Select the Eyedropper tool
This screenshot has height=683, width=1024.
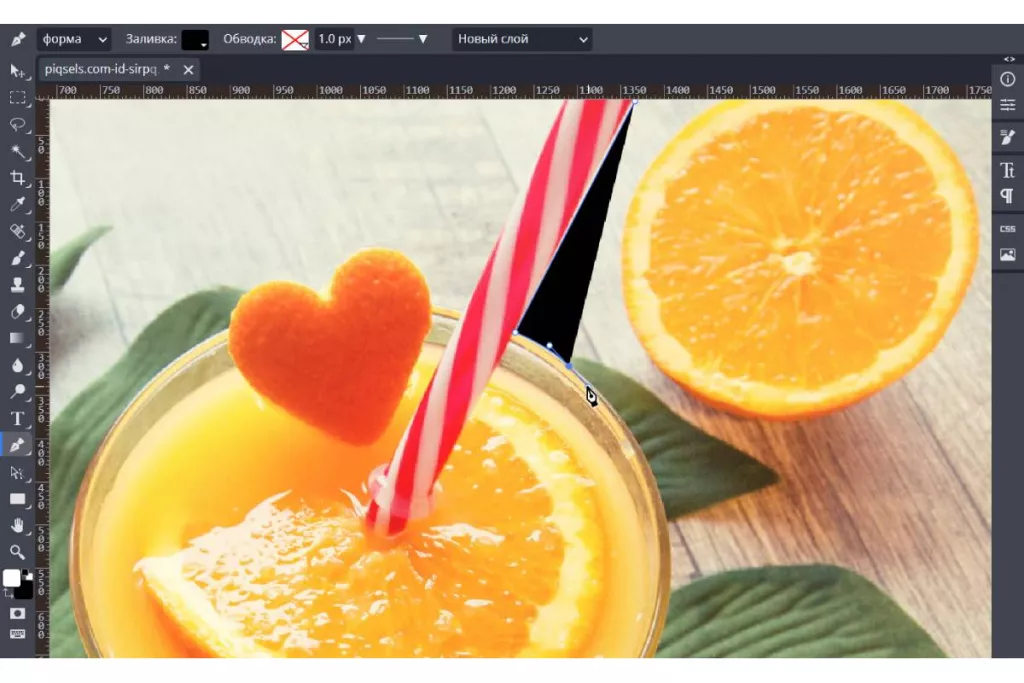(x=17, y=204)
